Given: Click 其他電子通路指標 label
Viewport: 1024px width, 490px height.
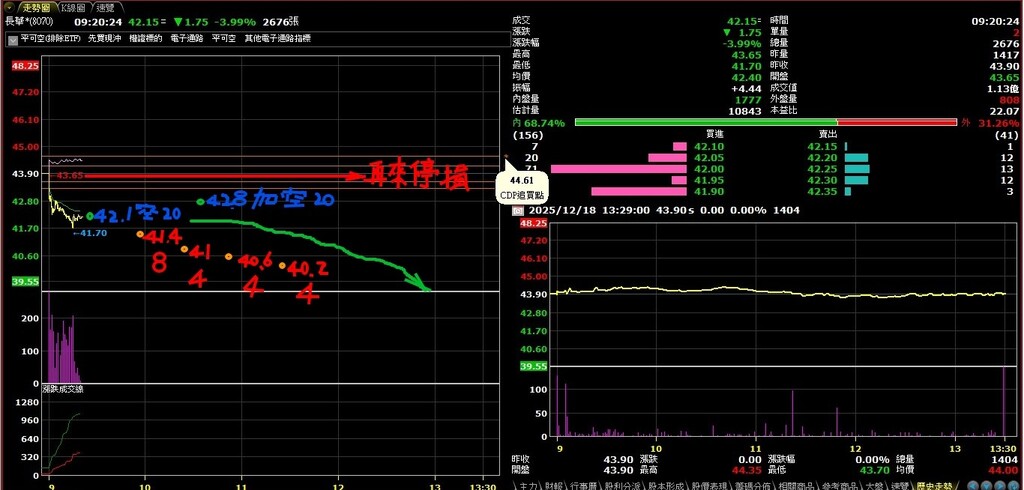Looking at the screenshot, I should pyautogui.click(x=277, y=38).
